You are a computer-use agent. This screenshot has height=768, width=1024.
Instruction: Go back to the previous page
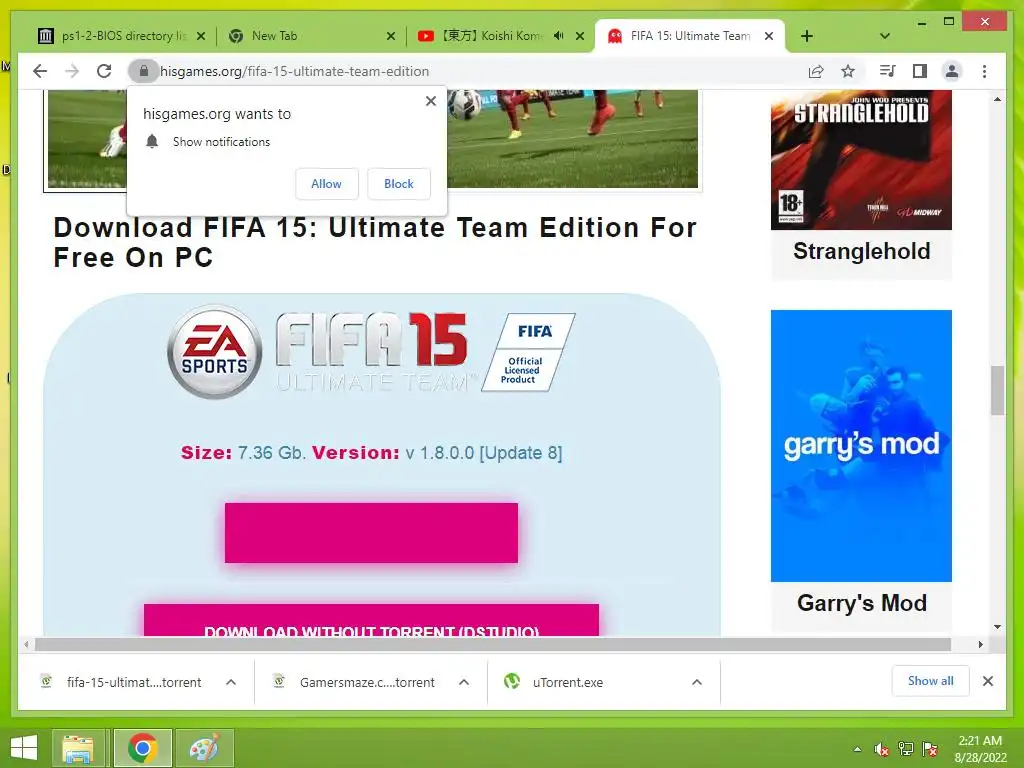click(x=40, y=71)
